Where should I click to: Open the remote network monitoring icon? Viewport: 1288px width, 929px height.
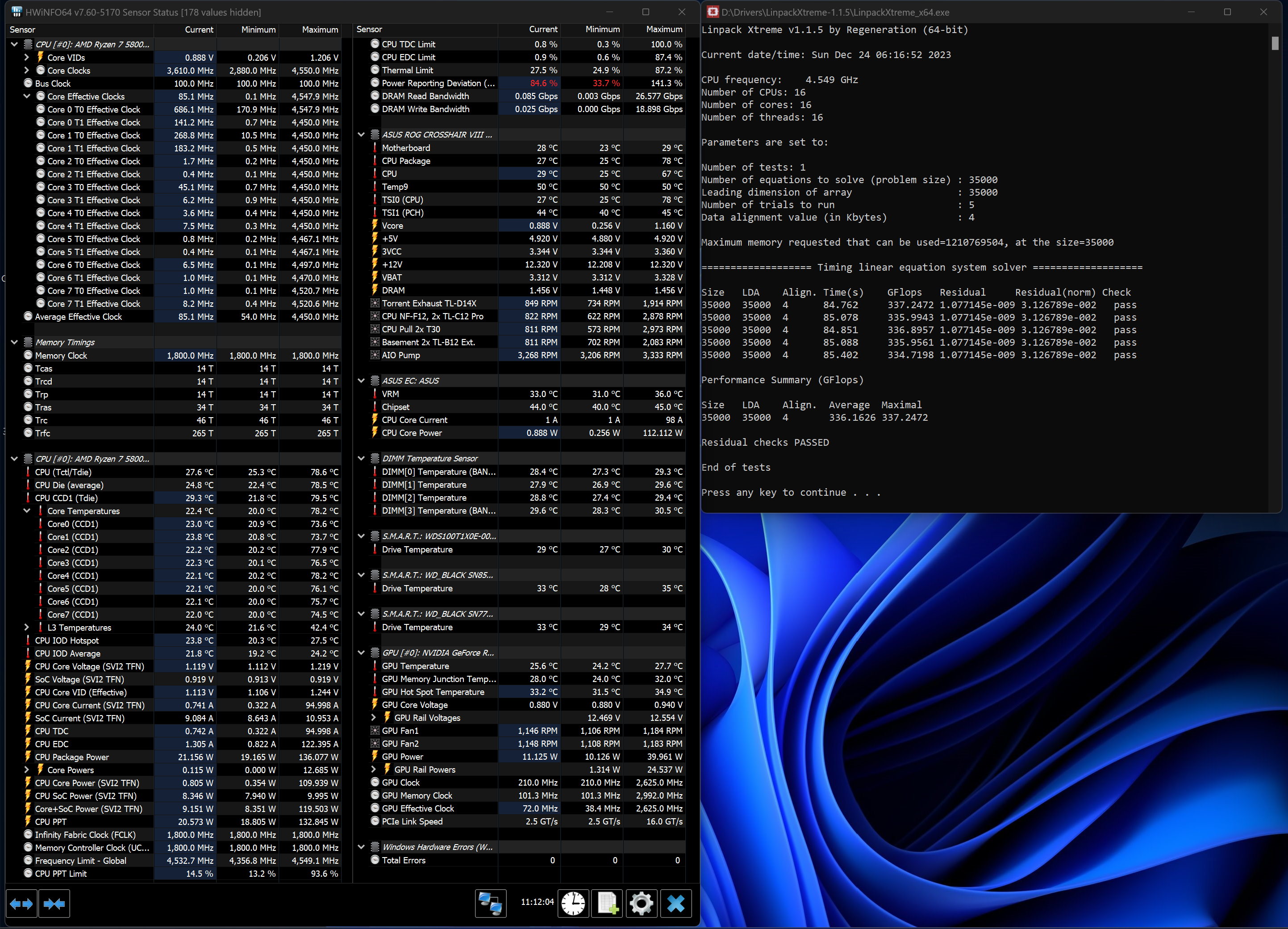pos(490,904)
